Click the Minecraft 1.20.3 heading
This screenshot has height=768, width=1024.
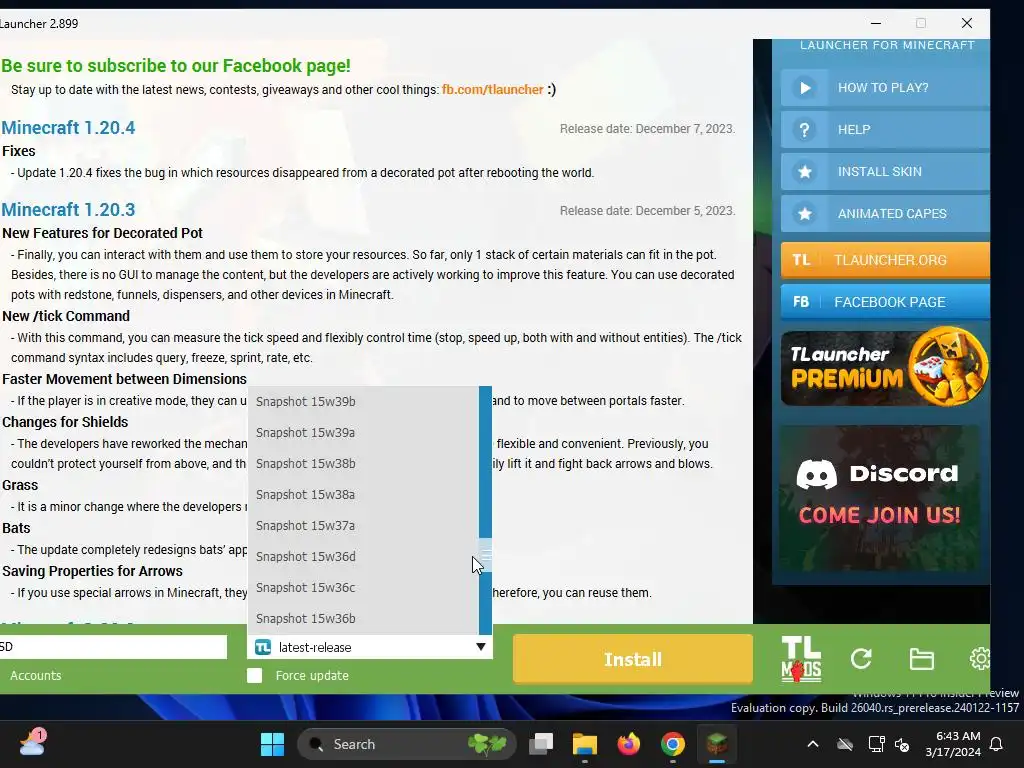pyautogui.click(x=68, y=210)
